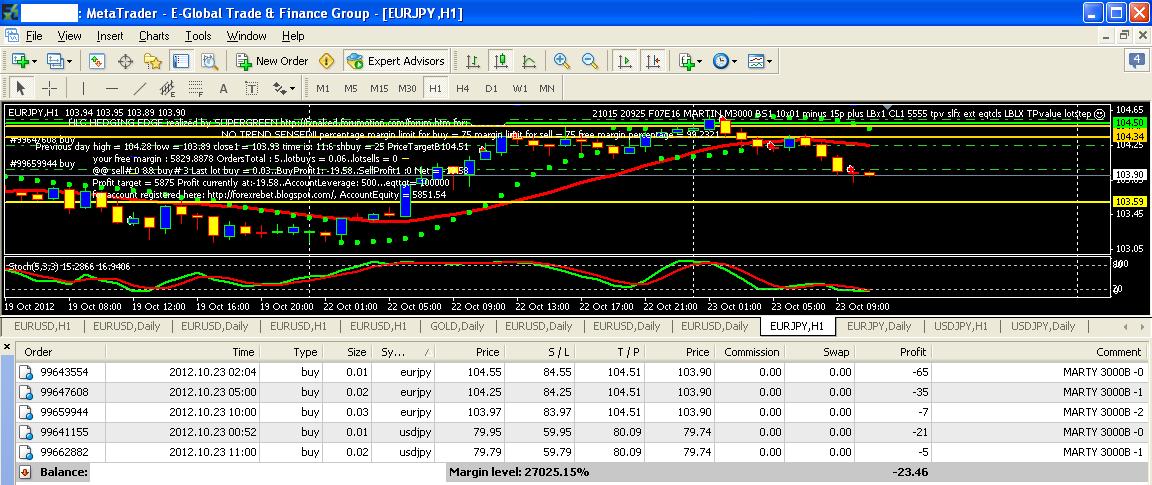The width and height of the screenshot is (1152, 485).
Task: Zoom out on the chart
Action: coord(589,61)
